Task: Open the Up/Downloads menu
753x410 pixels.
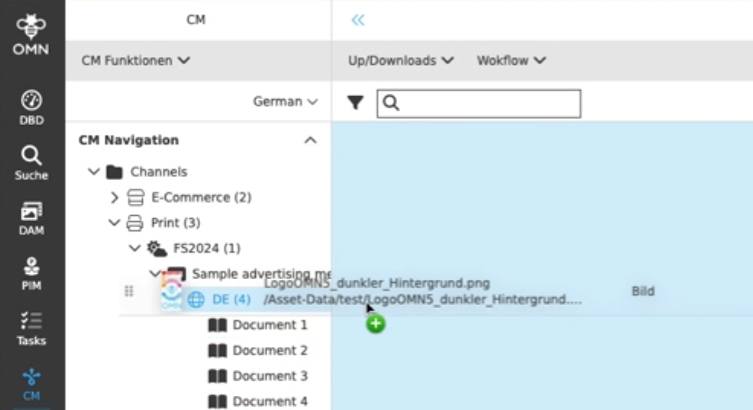Action: coord(400,60)
